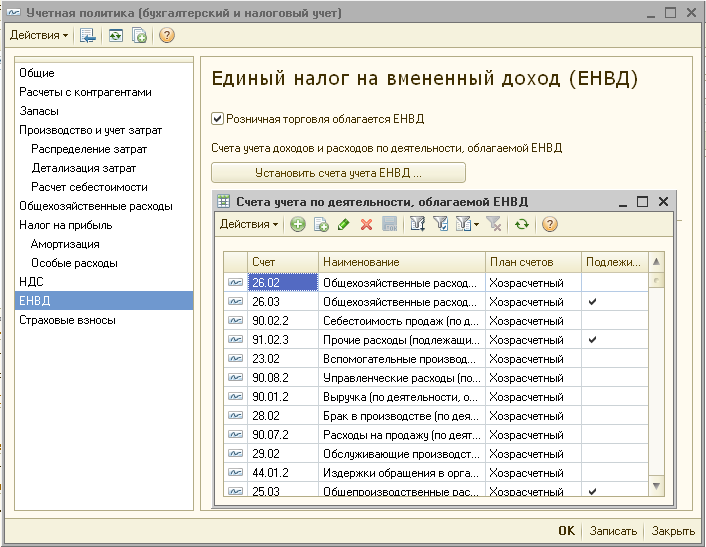Maximize the accounts list inner window

click(643, 201)
